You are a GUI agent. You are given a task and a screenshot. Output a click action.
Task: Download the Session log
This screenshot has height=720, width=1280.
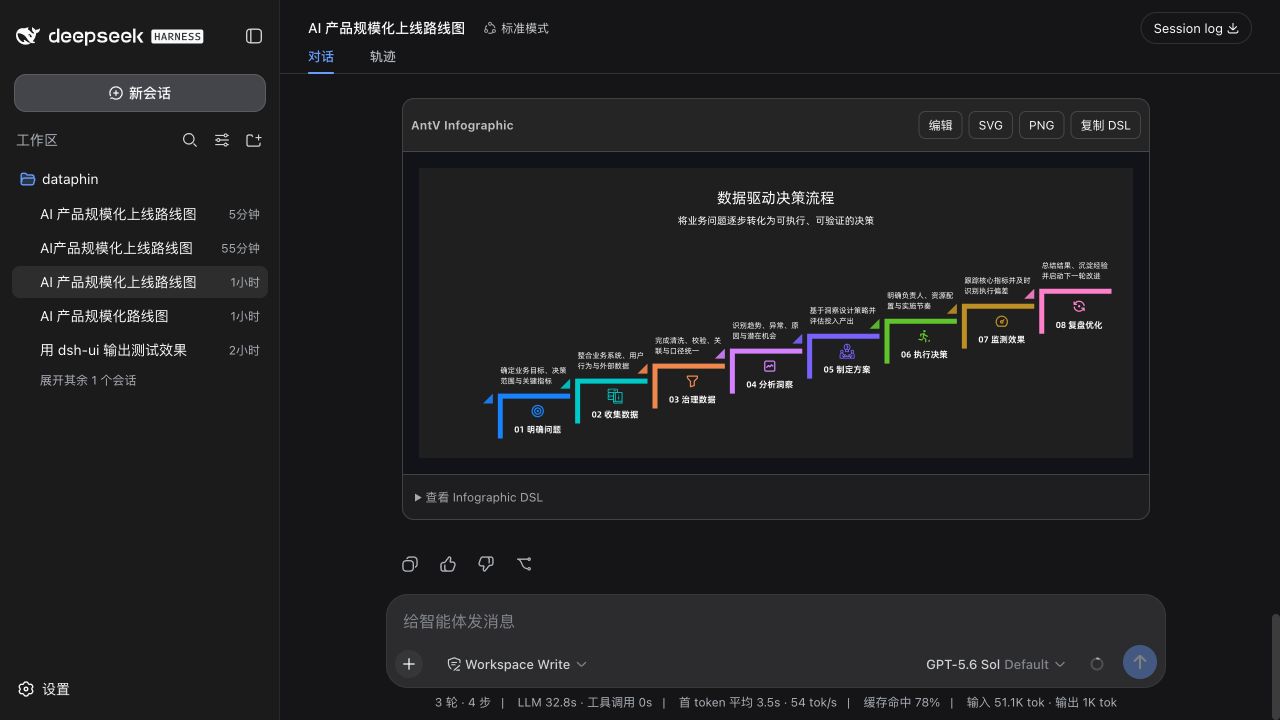1196,28
